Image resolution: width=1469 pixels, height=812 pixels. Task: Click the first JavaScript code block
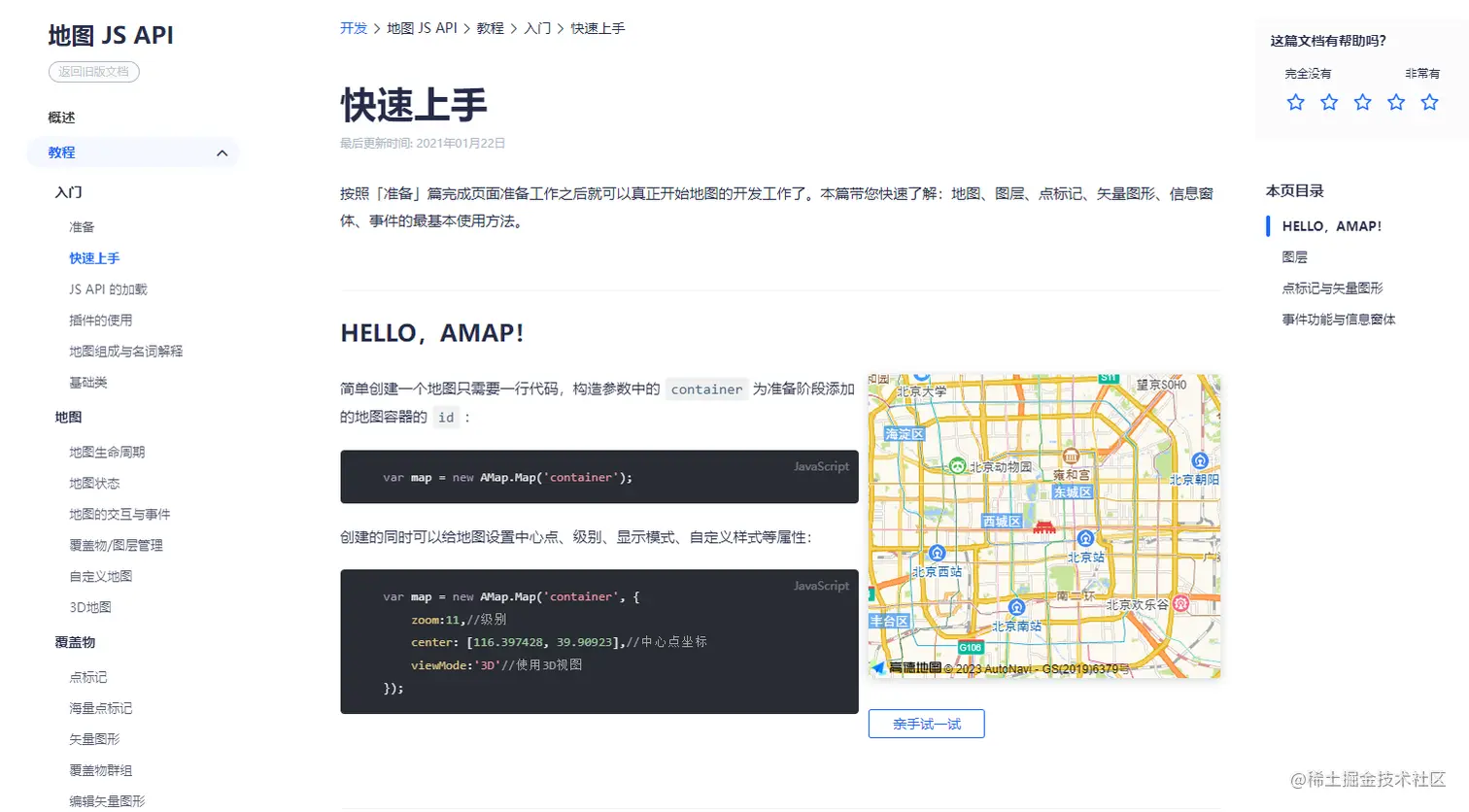point(599,477)
